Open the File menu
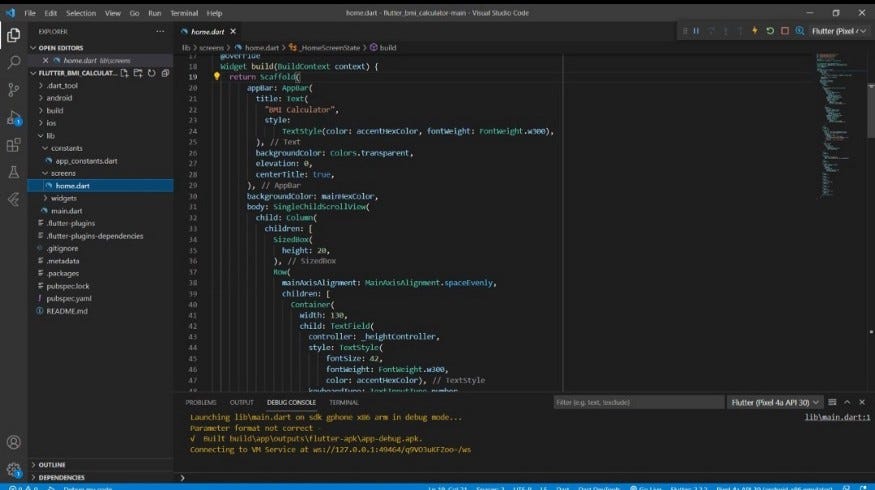The height and width of the screenshot is (490, 875). point(30,13)
